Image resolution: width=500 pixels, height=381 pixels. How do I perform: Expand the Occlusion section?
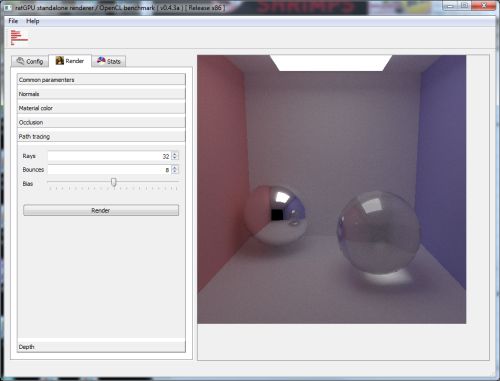click(101, 122)
